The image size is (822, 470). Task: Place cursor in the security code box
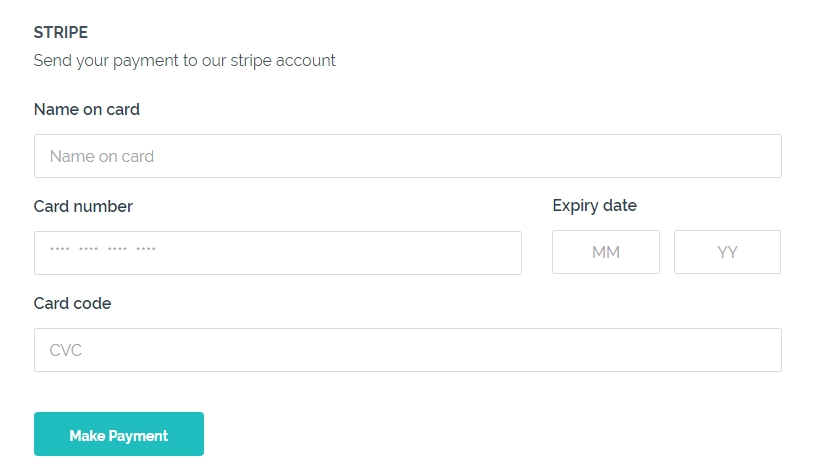(x=407, y=350)
